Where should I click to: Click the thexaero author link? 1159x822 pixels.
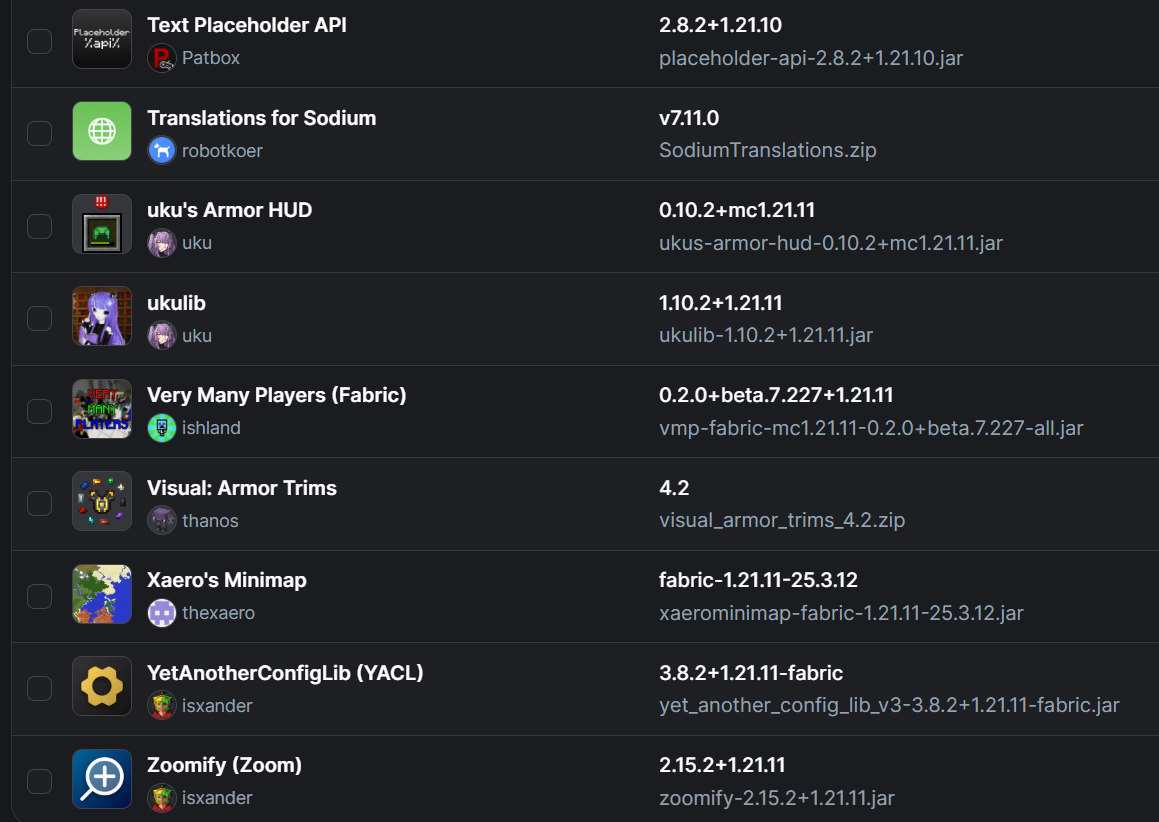[218, 613]
